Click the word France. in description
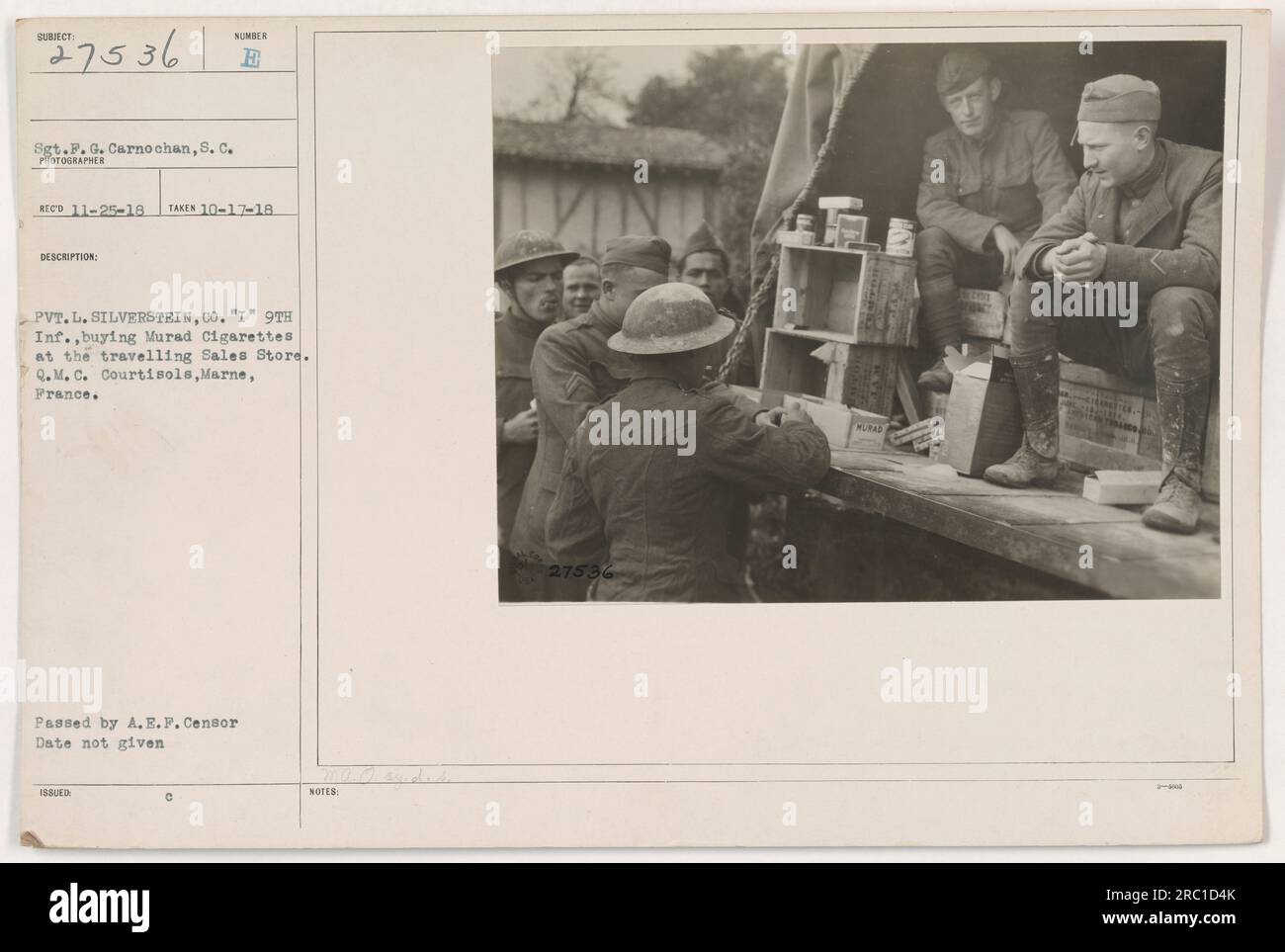This screenshot has height=952, width=1285. click(67, 393)
